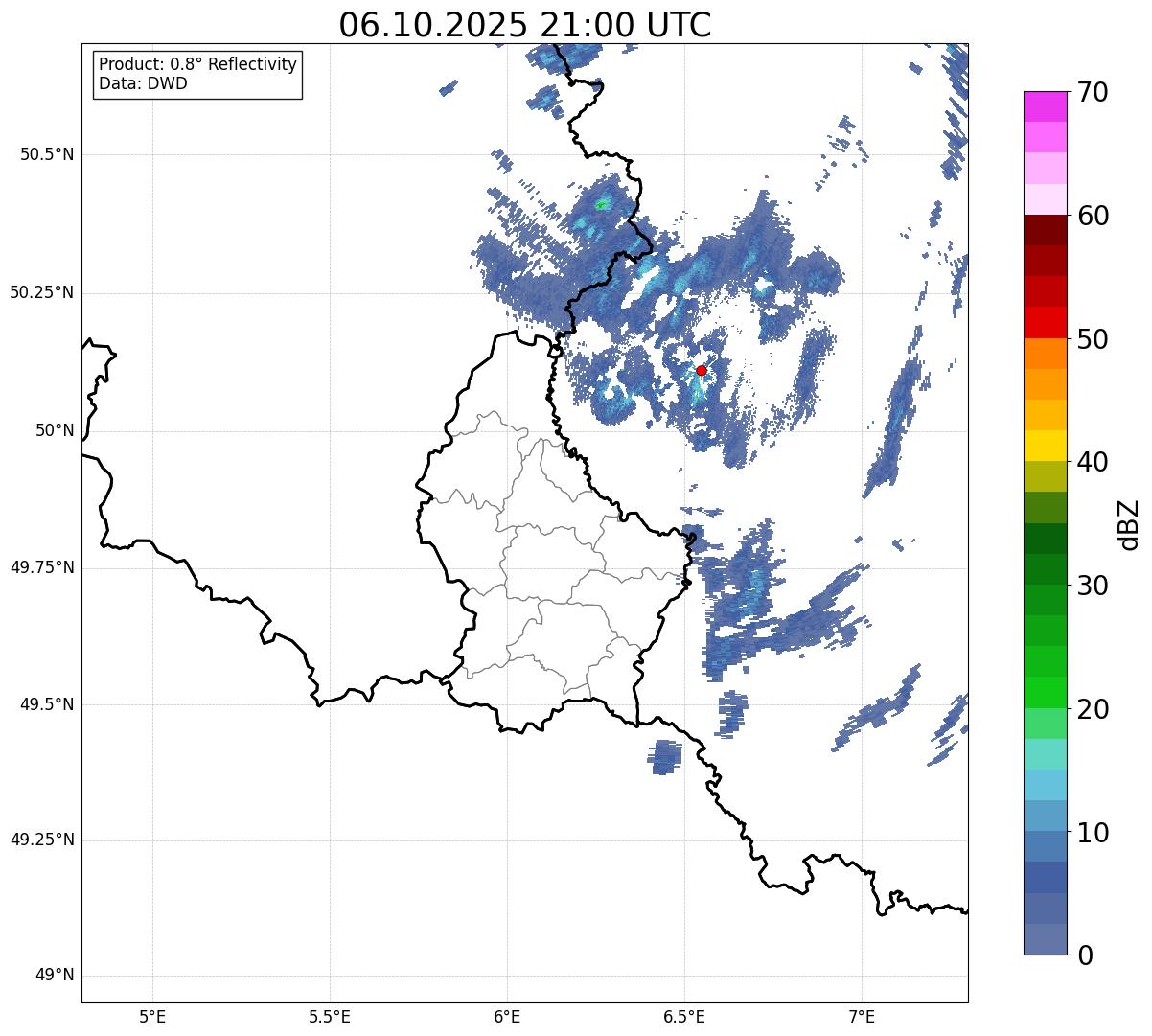Click the latitude label '49.25°N'

coord(41,840)
